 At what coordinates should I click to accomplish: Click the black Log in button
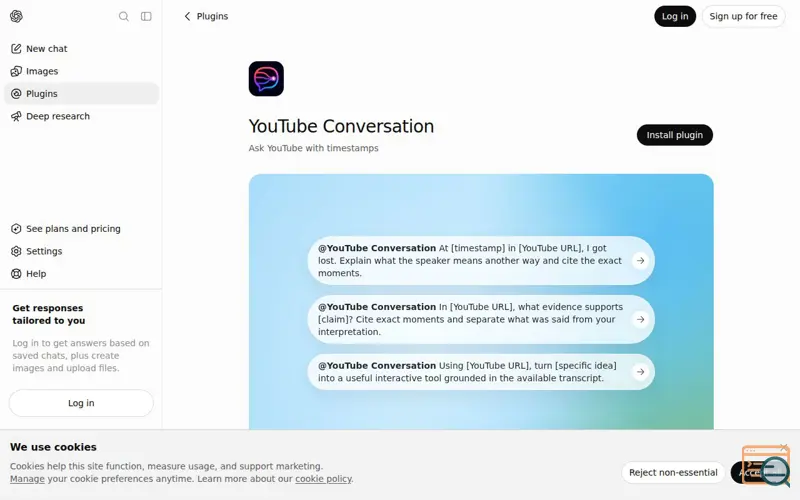[x=675, y=16]
